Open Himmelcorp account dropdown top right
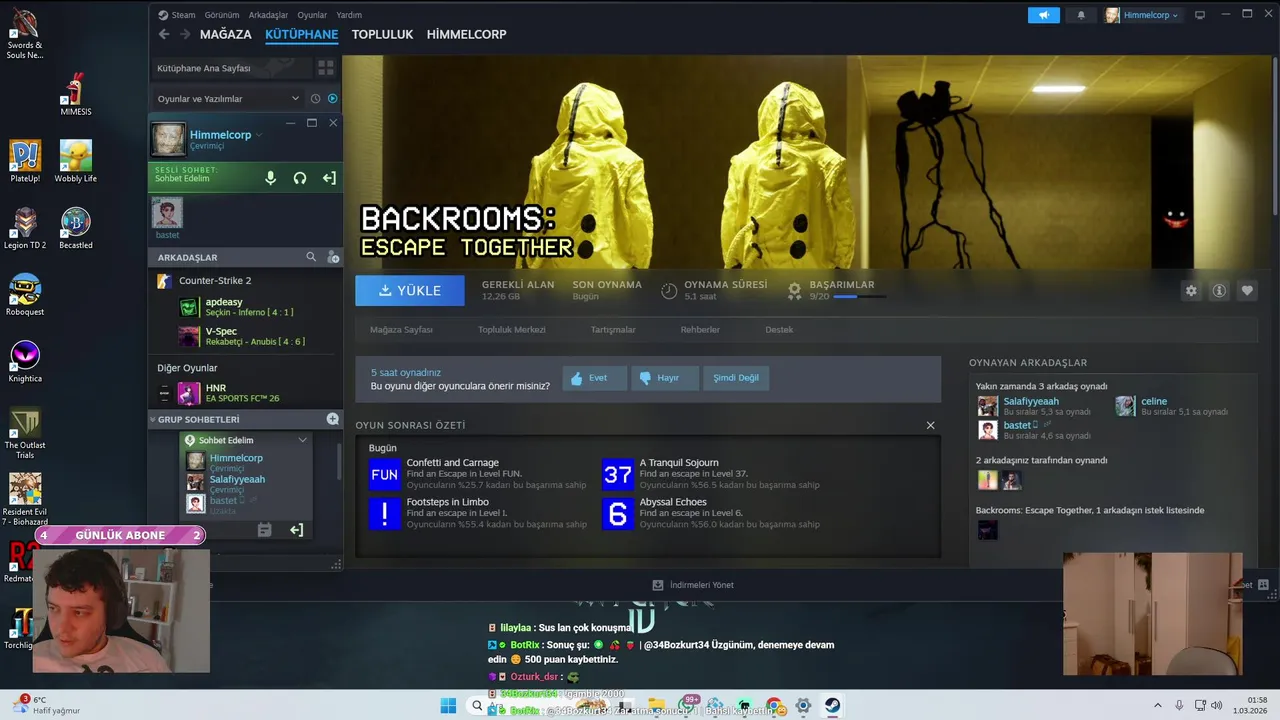 (x=1142, y=15)
